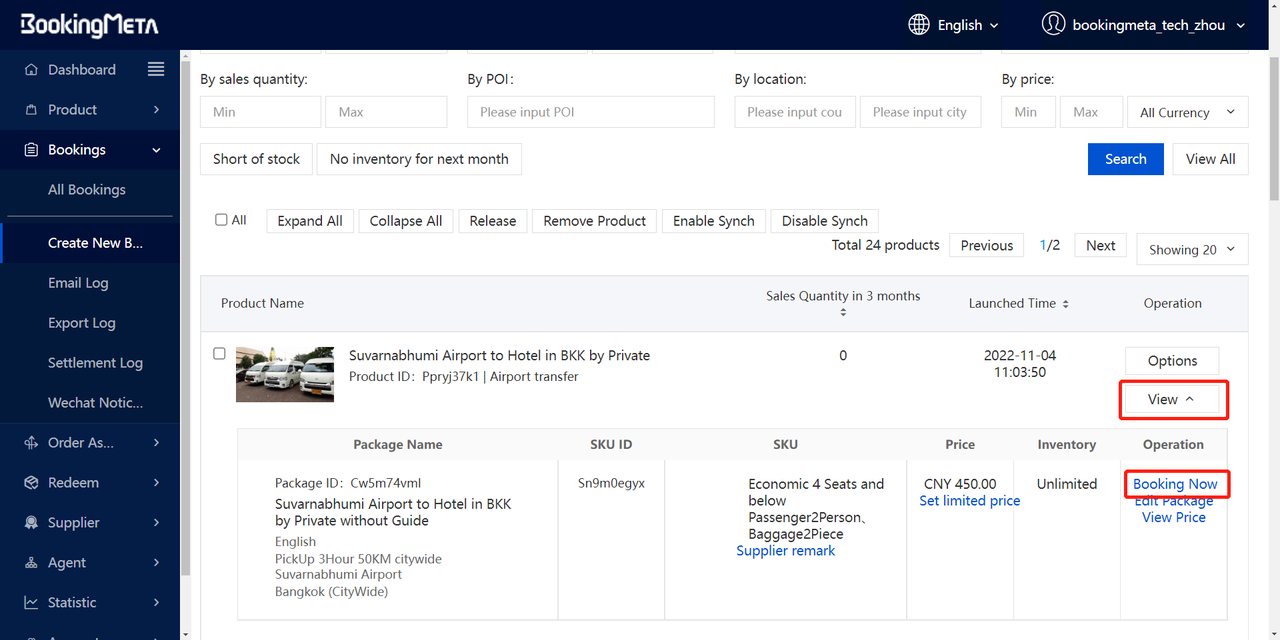Viewport: 1280px width, 640px height.
Task: Open the Showing 20 page size dropdown
Action: click(x=1192, y=250)
